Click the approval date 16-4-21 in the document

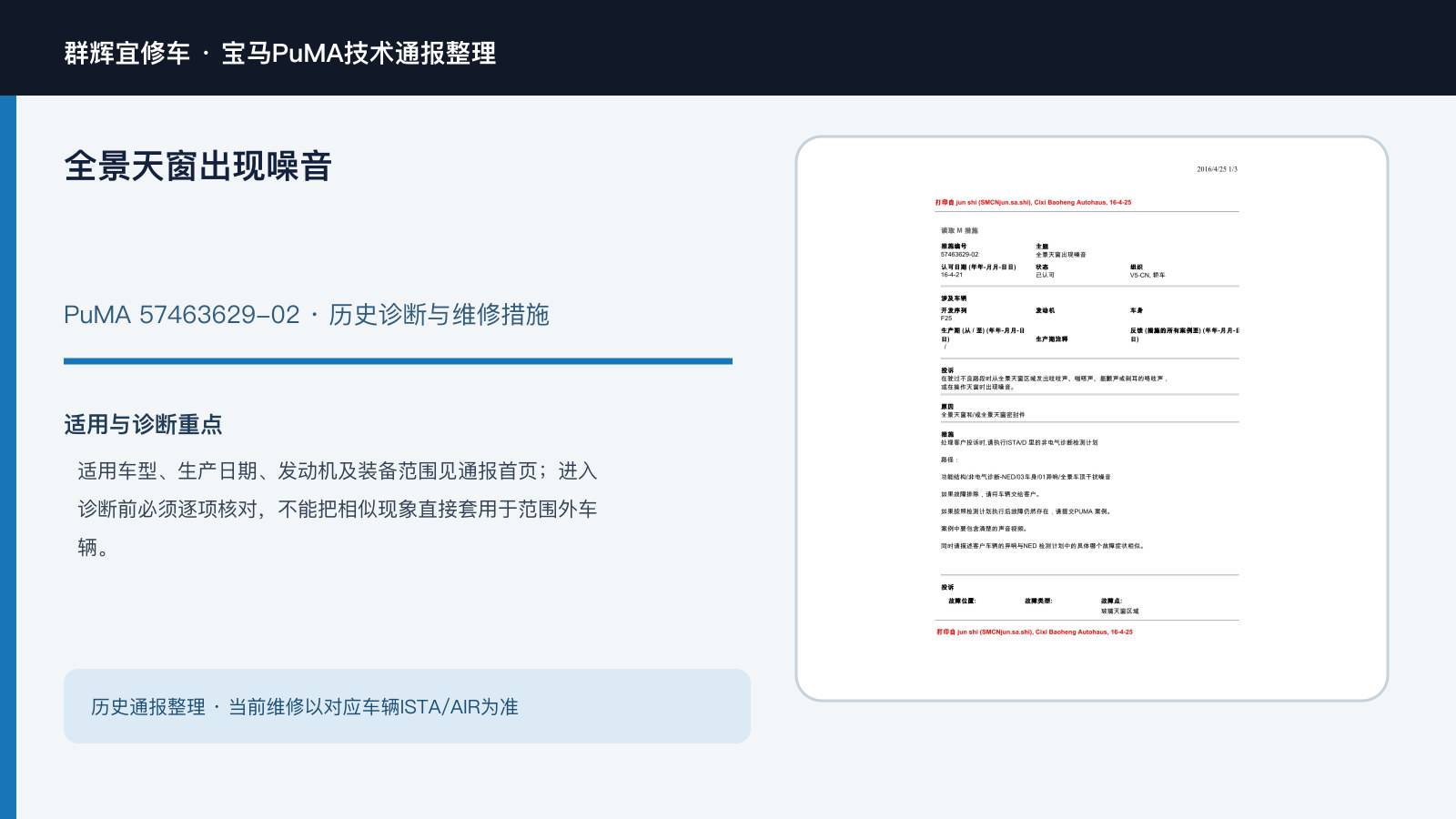952,275
